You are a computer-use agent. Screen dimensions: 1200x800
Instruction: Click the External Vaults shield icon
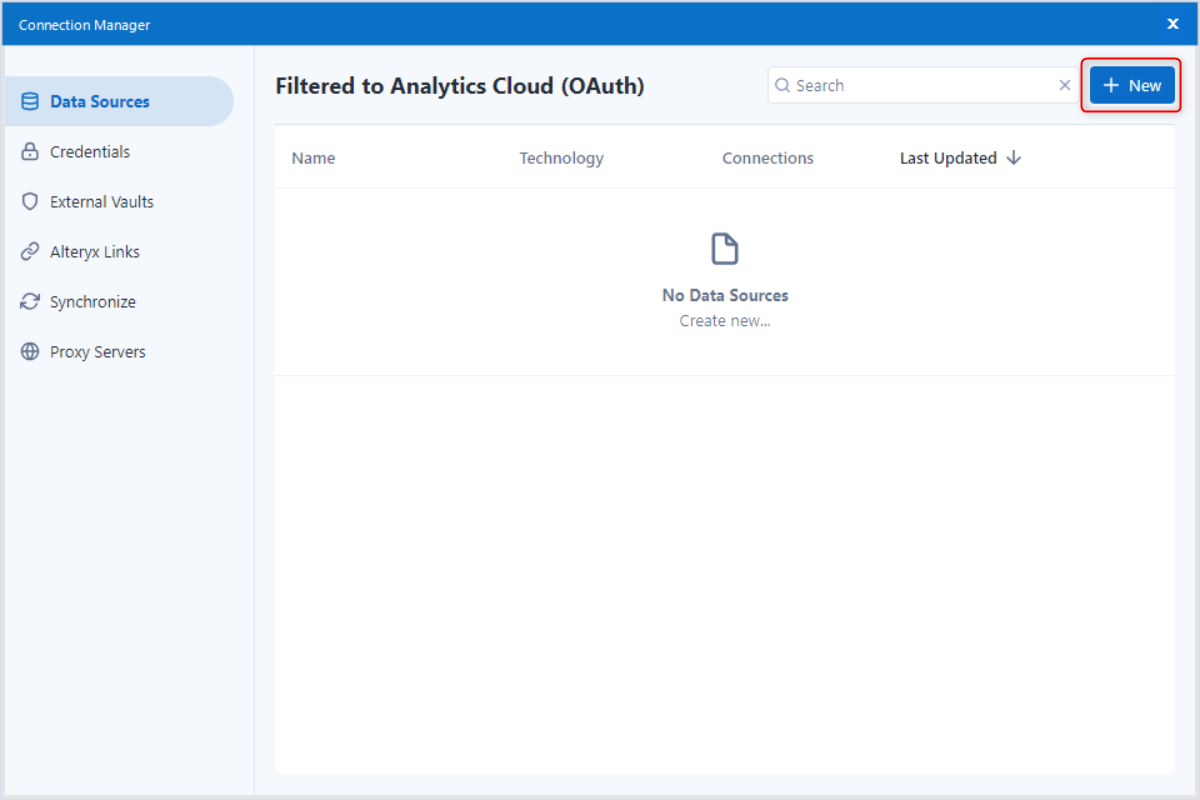30,202
